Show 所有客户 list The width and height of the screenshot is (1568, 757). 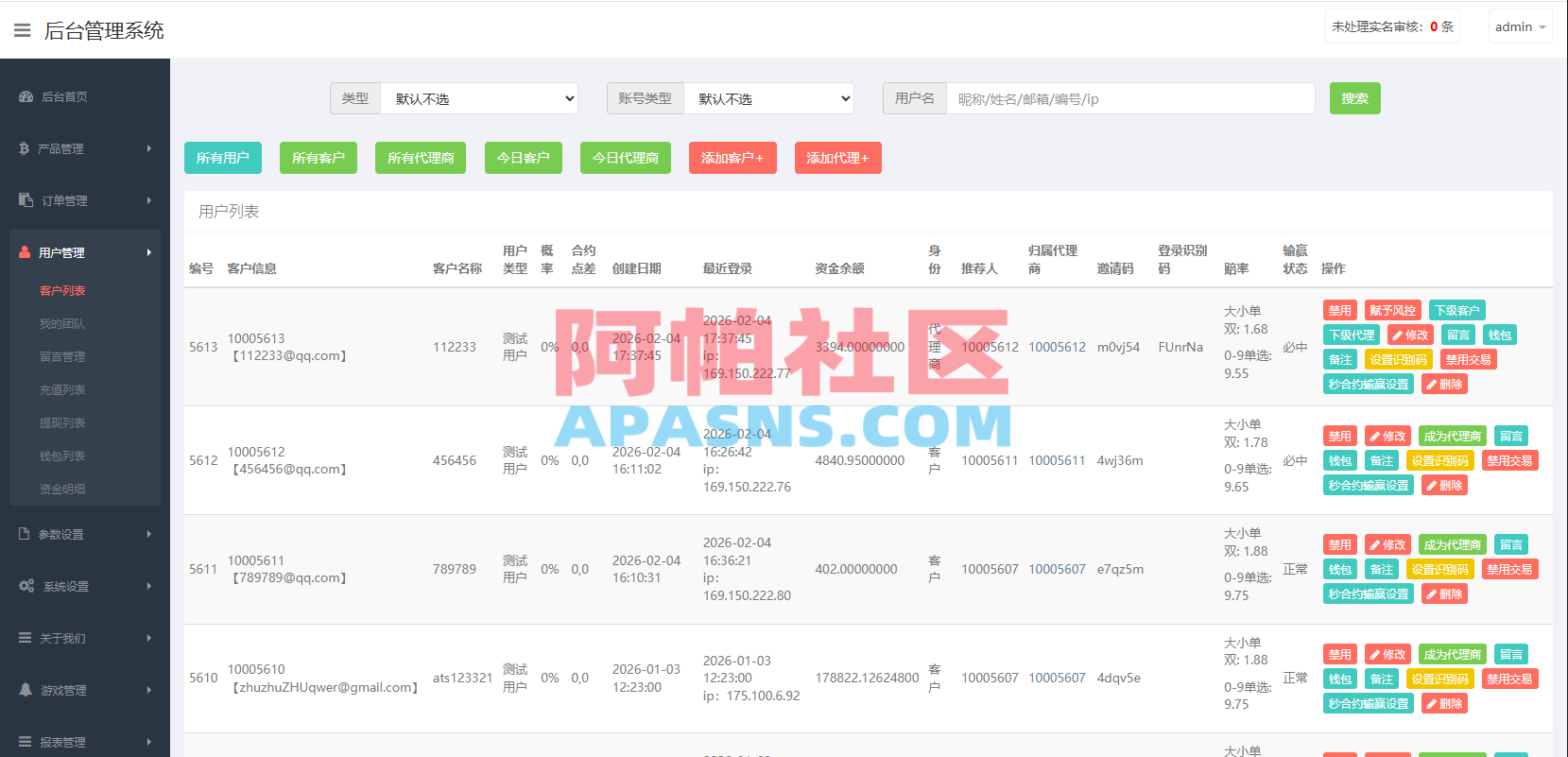pos(319,158)
